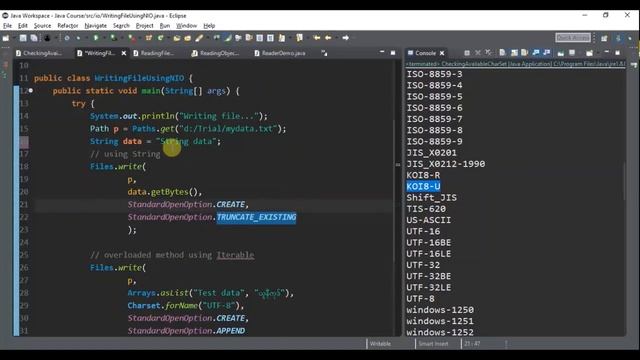Toggle Show Console When Standard Error Changes

[x=547, y=53]
